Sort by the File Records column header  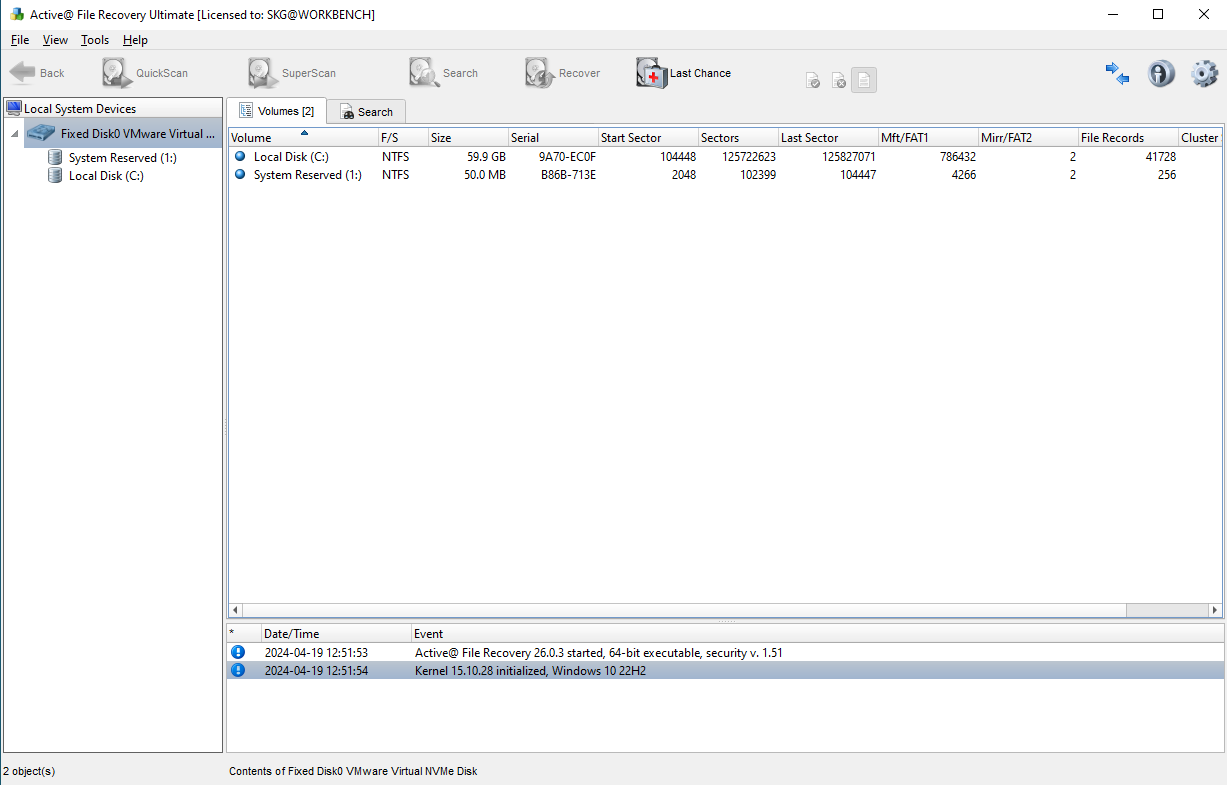1128,137
